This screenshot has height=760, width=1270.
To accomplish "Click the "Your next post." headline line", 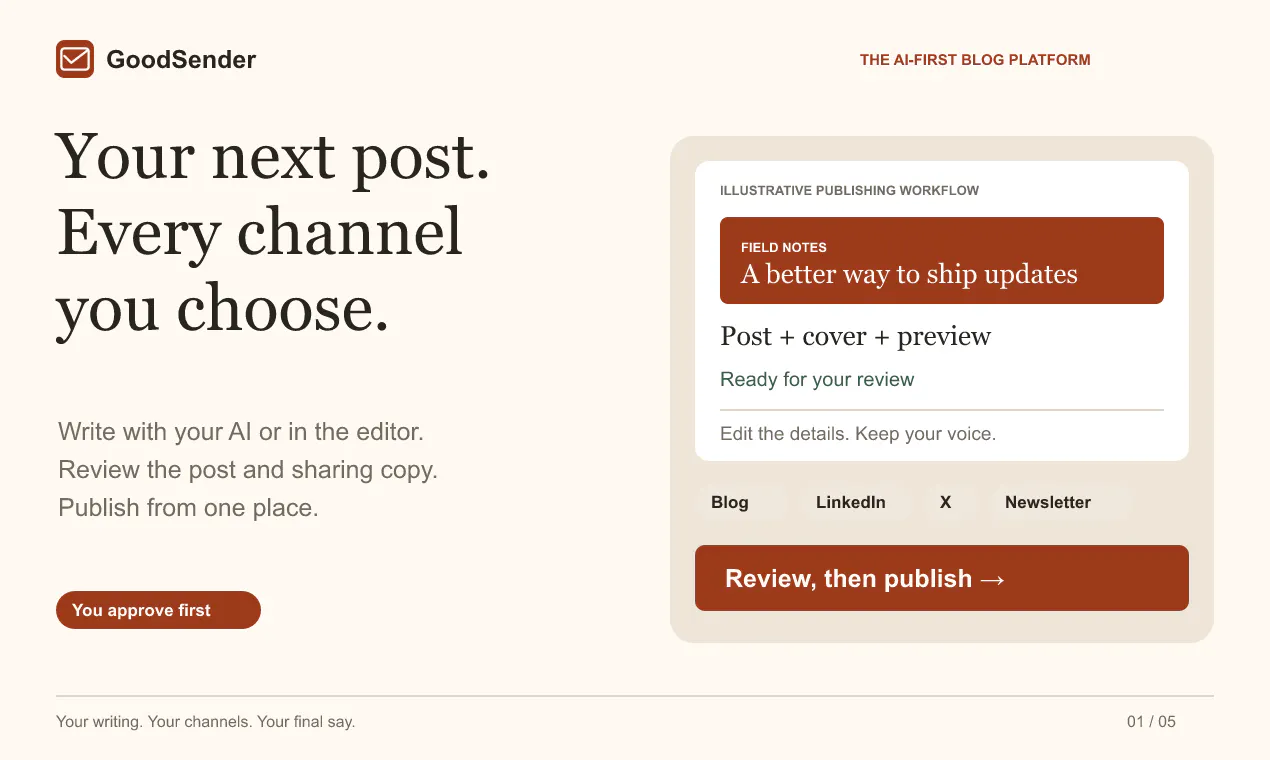I will [x=274, y=158].
